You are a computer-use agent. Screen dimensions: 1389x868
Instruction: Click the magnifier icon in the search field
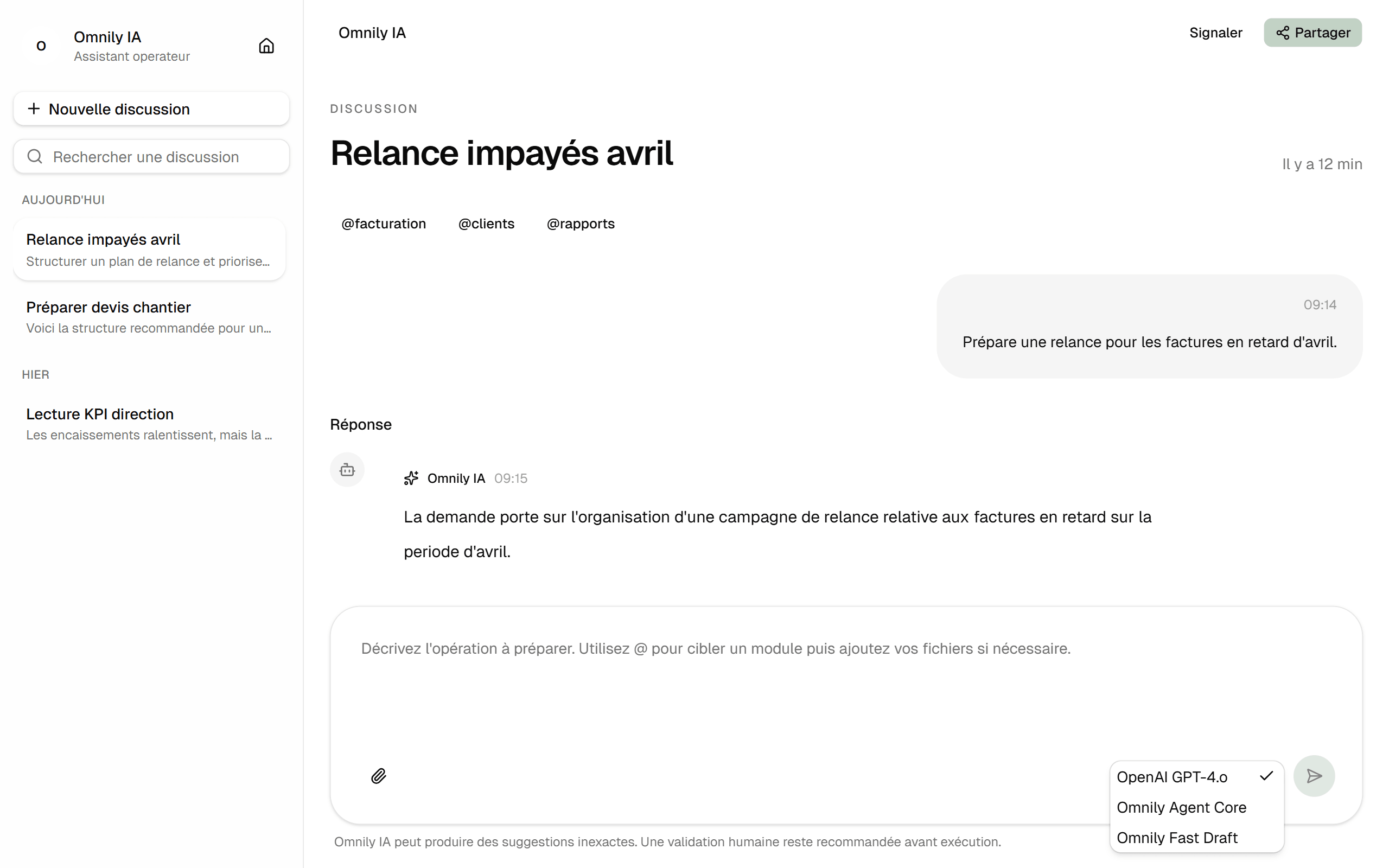pyautogui.click(x=35, y=156)
